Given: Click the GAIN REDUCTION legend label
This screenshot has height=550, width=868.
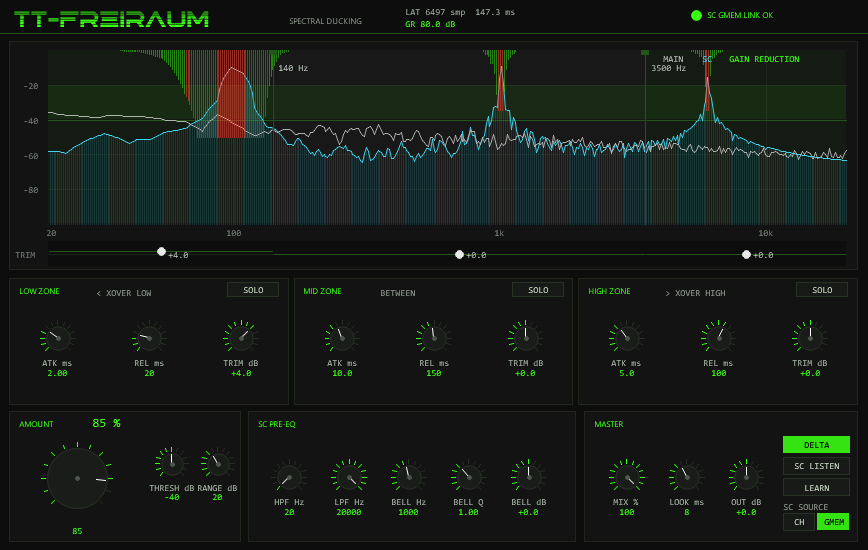Looking at the screenshot, I should (764, 59).
